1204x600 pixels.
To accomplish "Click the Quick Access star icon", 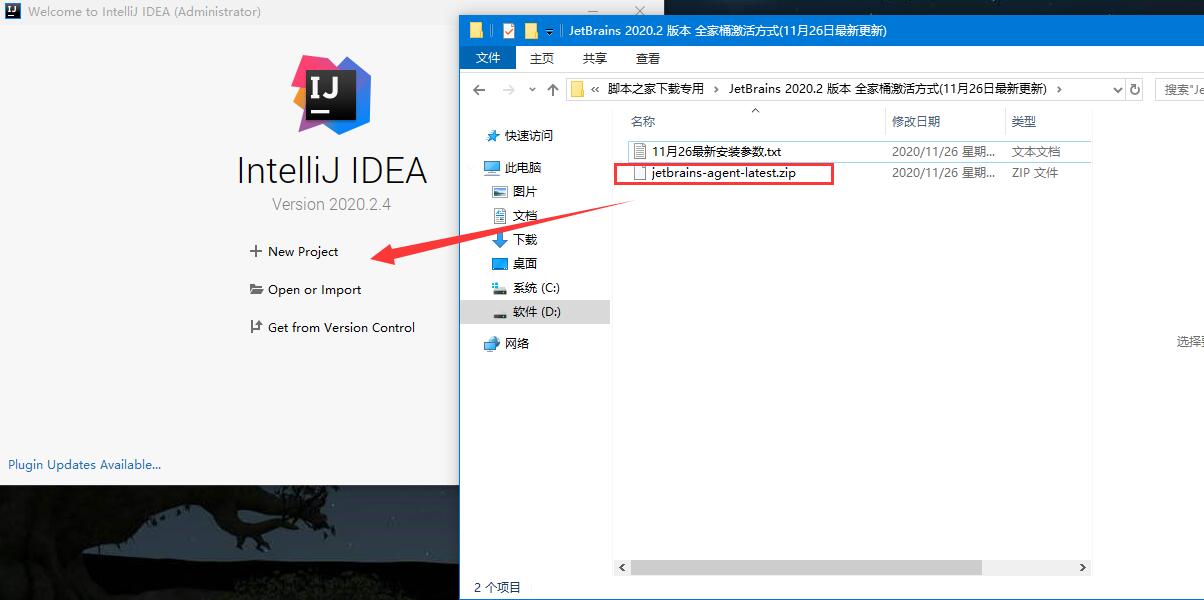I will pos(492,136).
